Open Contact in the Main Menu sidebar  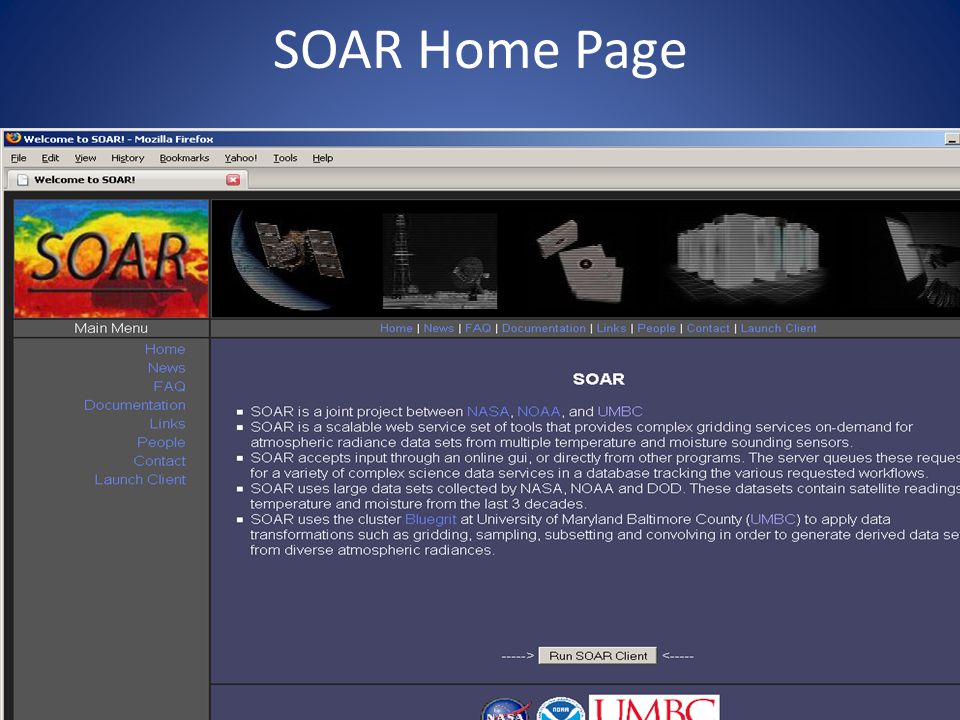tap(159, 461)
